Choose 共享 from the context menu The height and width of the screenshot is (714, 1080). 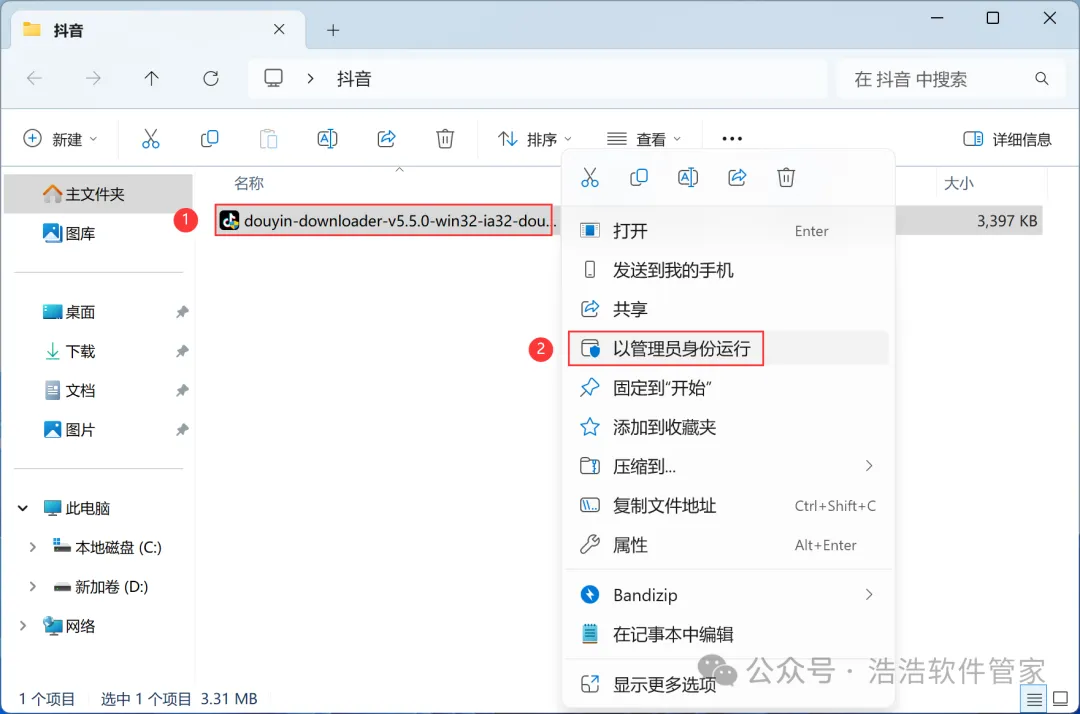point(728,309)
